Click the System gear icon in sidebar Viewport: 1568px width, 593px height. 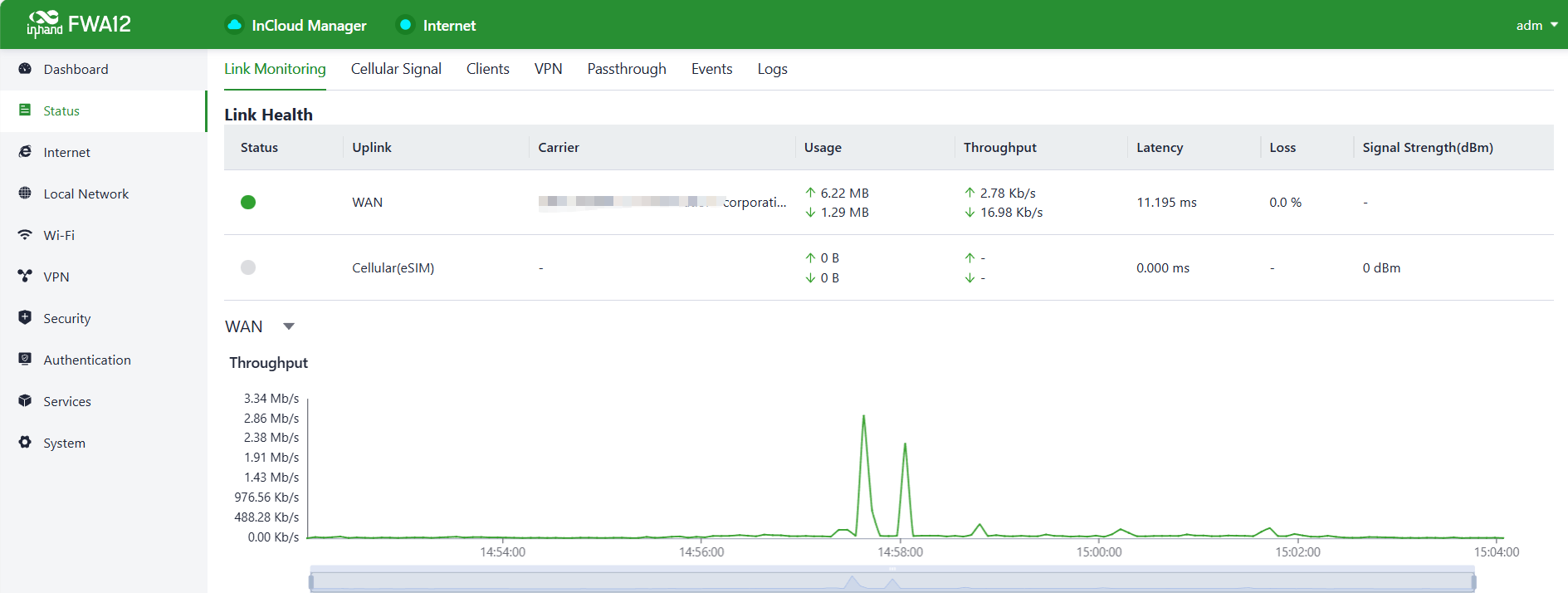coord(25,443)
